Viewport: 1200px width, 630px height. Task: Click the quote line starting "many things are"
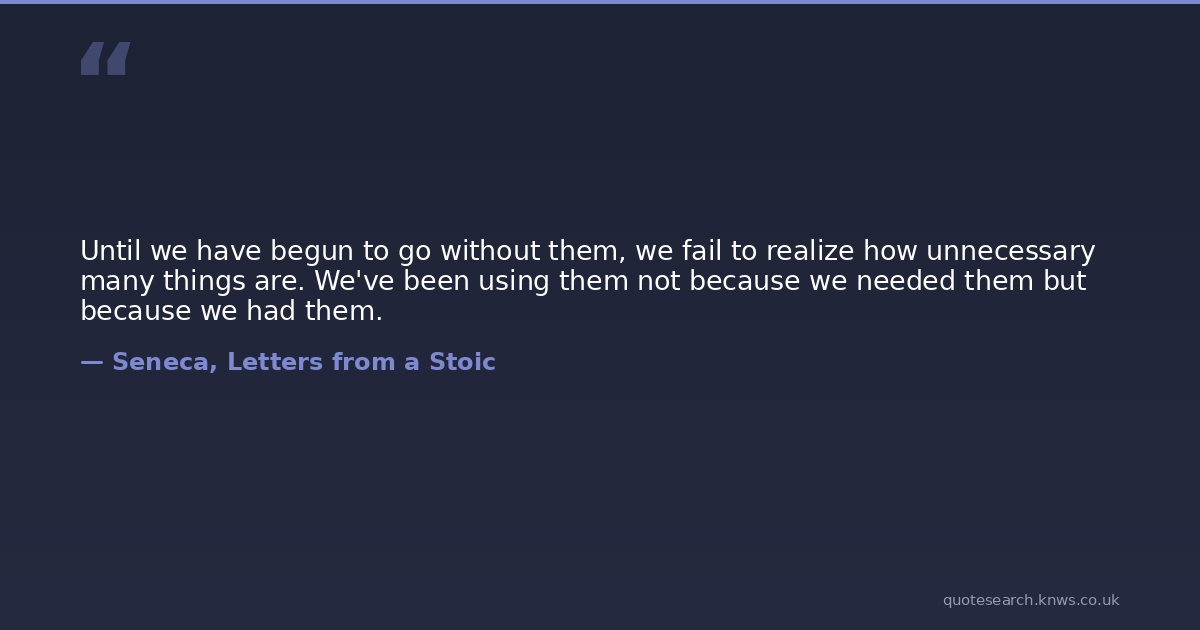[x=582, y=281]
